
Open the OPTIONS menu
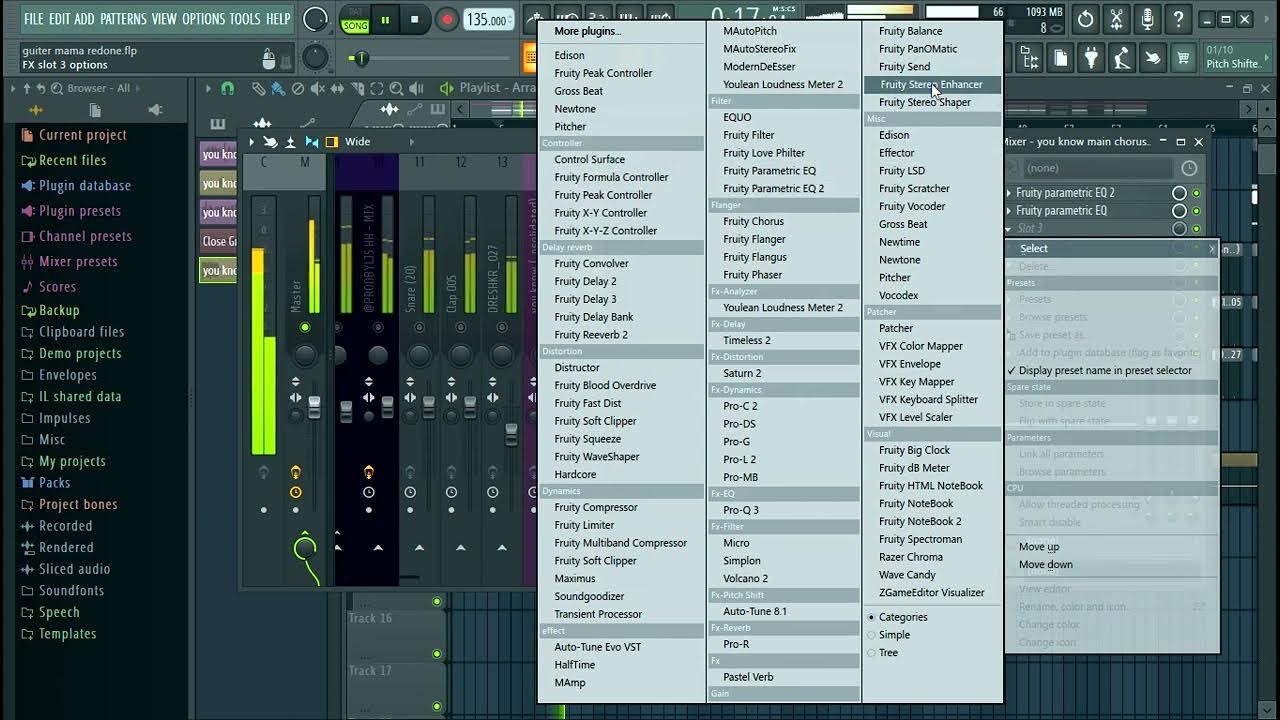click(x=204, y=19)
